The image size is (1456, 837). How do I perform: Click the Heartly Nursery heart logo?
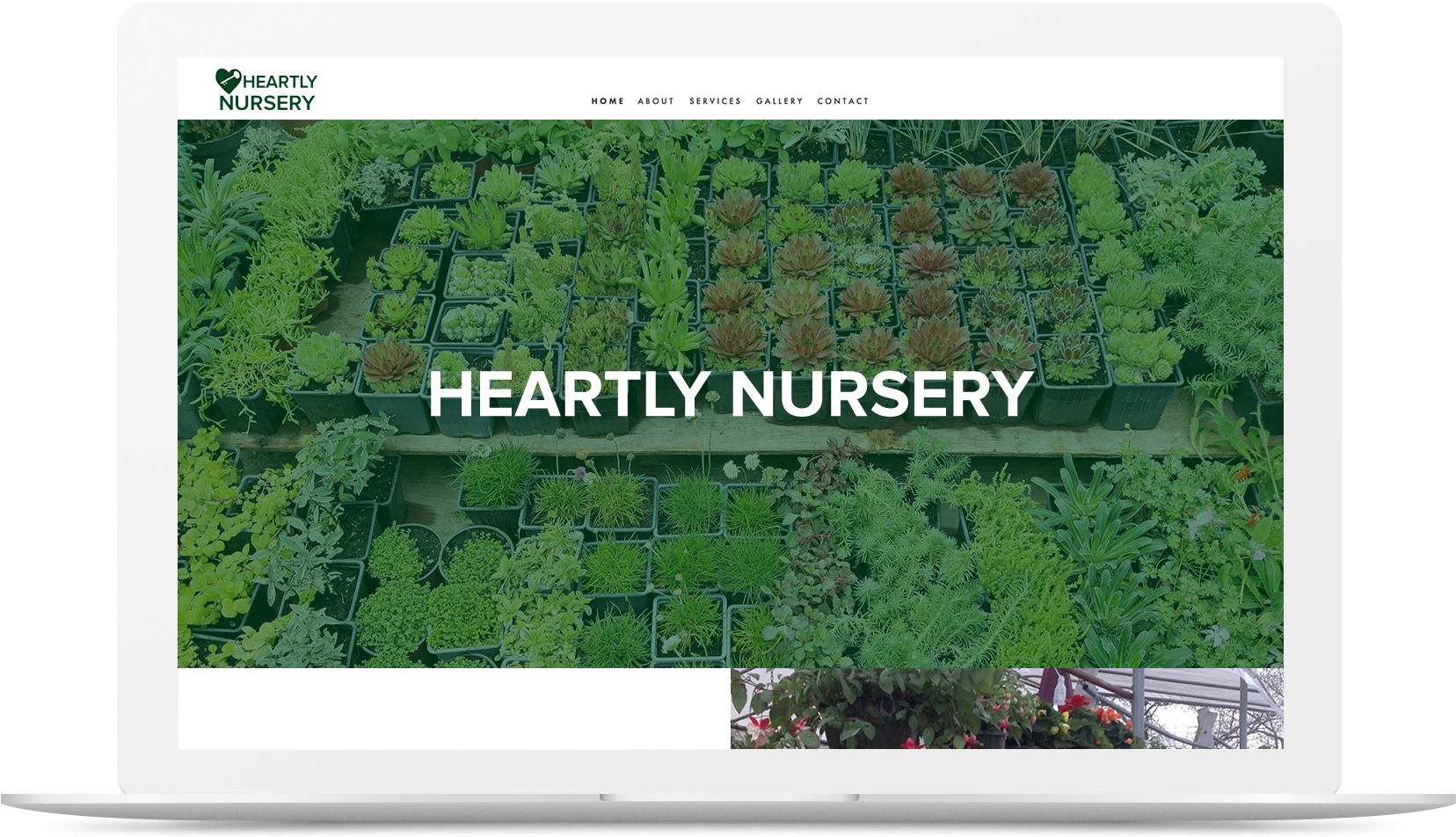tap(266, 91)
